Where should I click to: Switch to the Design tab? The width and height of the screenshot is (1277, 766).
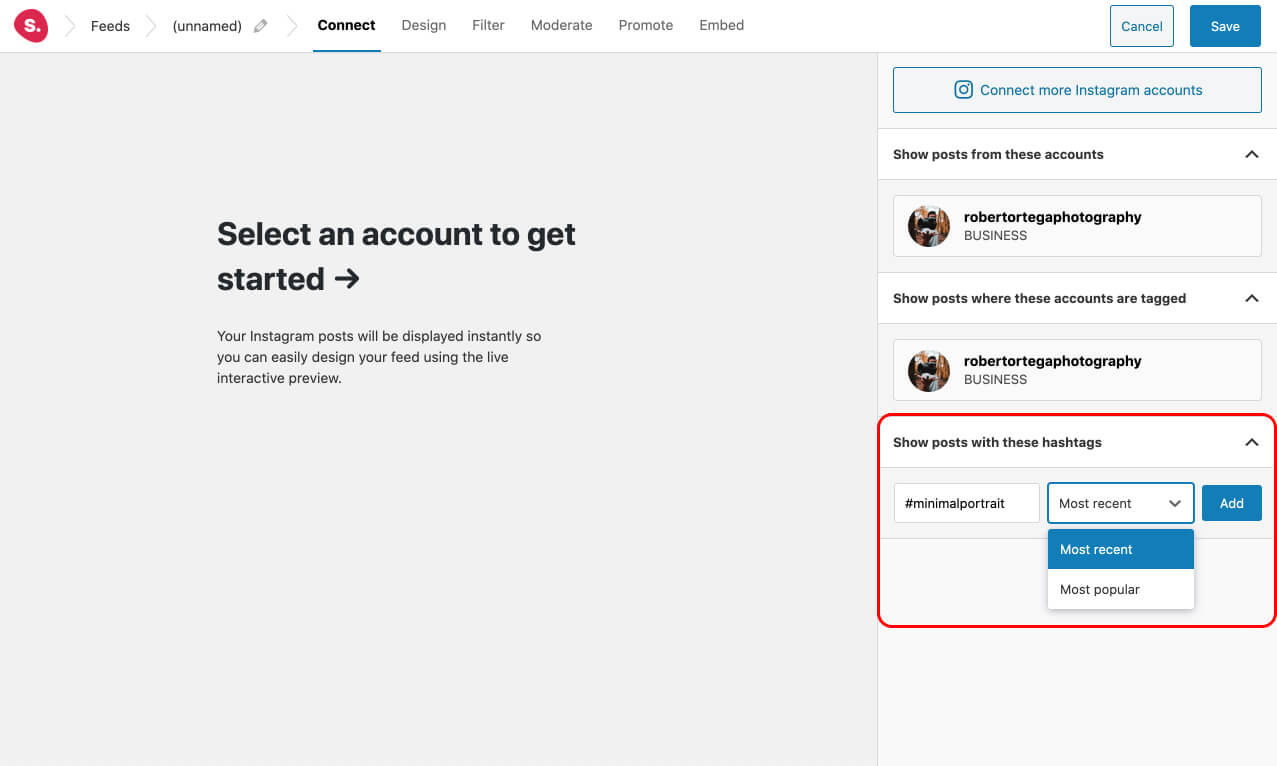(424, 25)
